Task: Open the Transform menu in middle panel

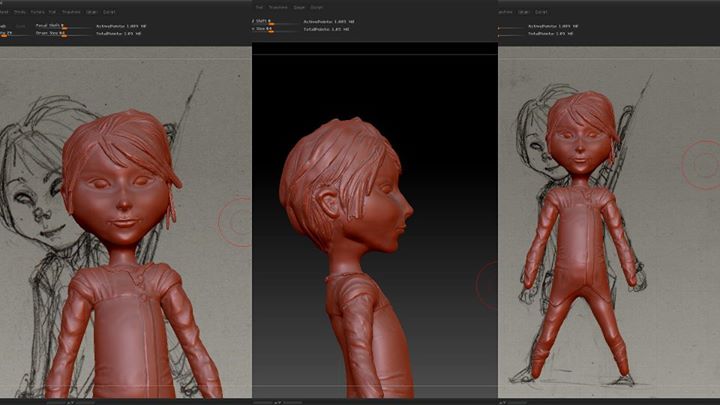Action: (276, 8)
